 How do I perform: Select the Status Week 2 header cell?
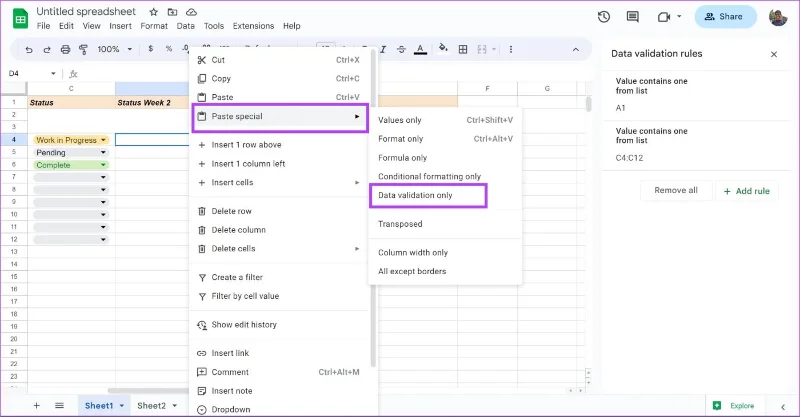[152, 103]
